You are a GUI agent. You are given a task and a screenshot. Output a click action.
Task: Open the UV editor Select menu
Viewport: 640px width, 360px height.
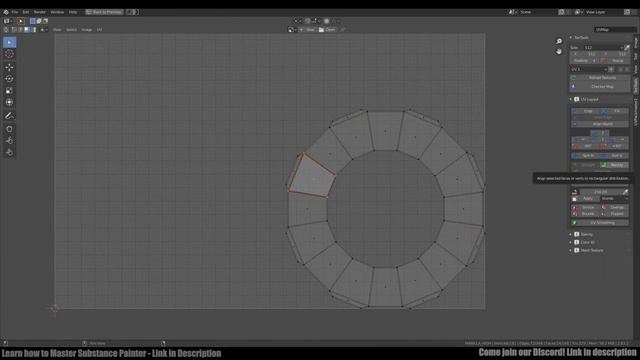coord(71,30)
